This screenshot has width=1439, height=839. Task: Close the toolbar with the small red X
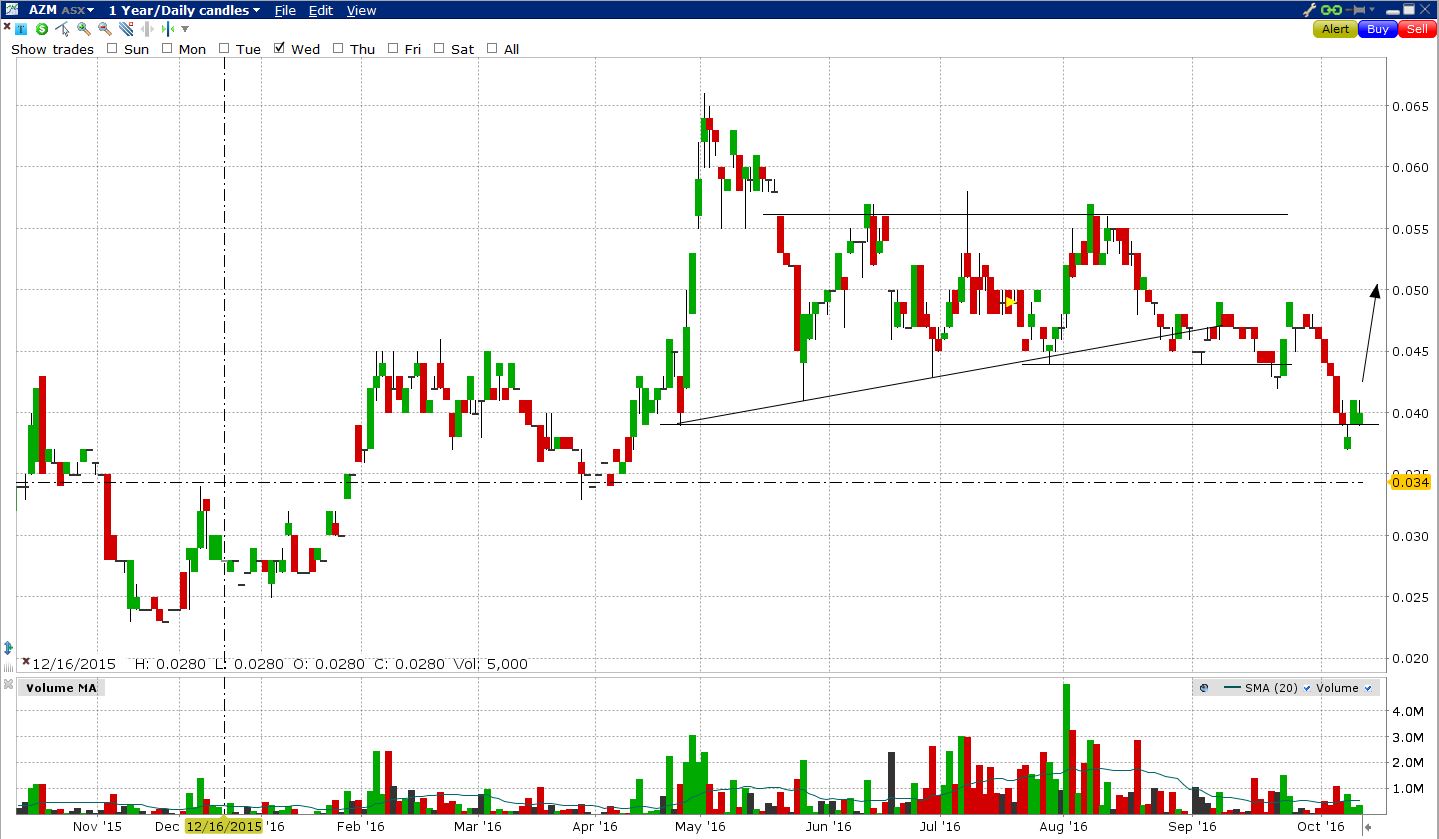[x=7, y=26]
